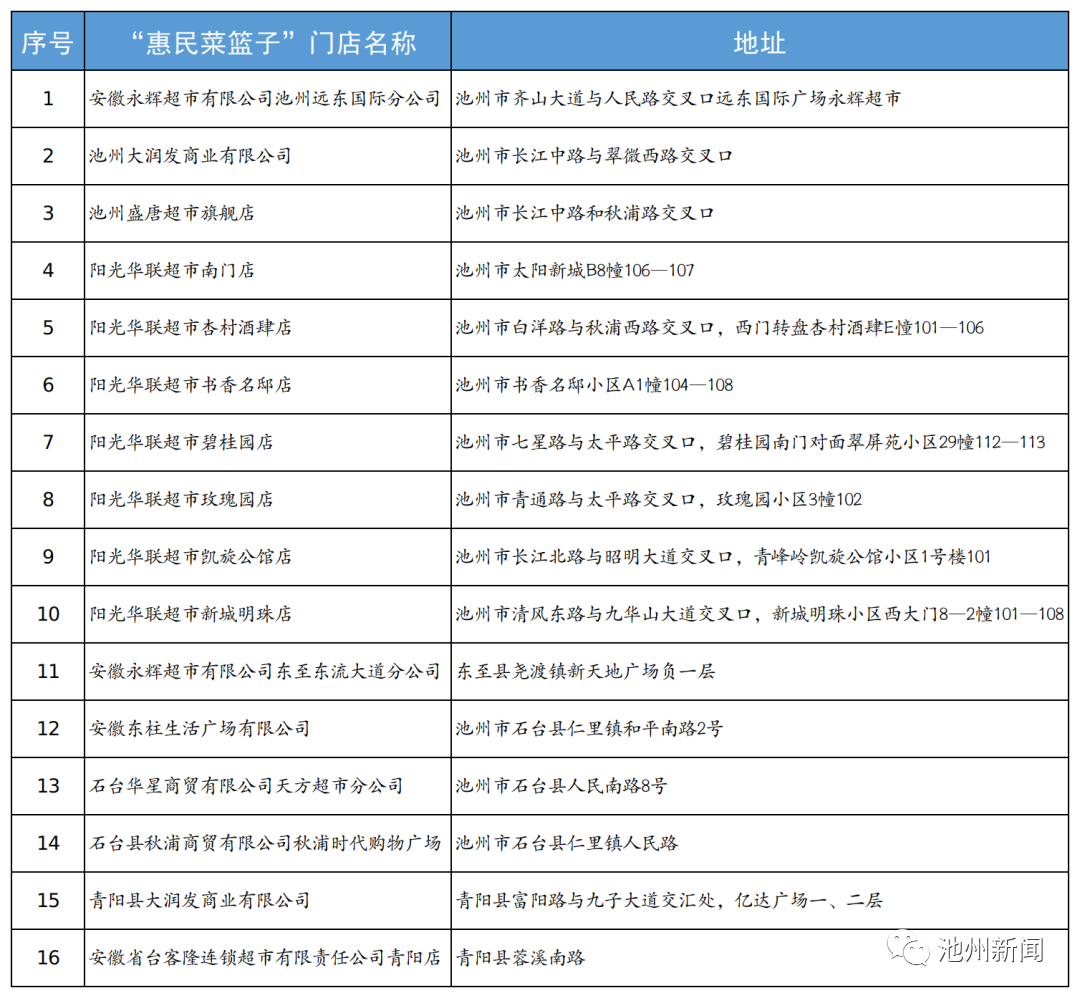The height and width of the screenshot is (998, 1080).
Task: Select store name '池州盛唐超市旗舰店'
Action: click(x=172, y=213)
